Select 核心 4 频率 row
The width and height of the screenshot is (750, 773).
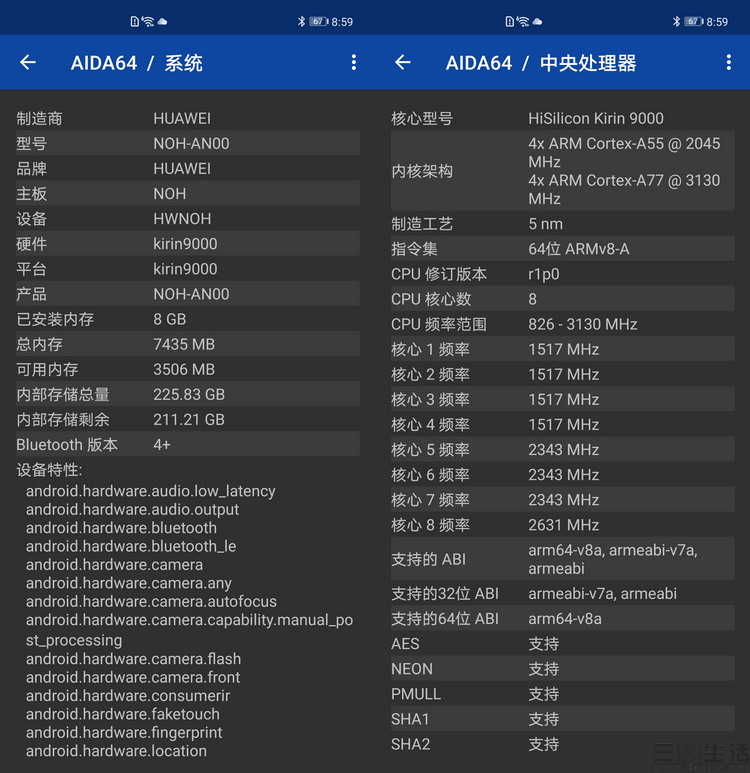pos(562,425)
